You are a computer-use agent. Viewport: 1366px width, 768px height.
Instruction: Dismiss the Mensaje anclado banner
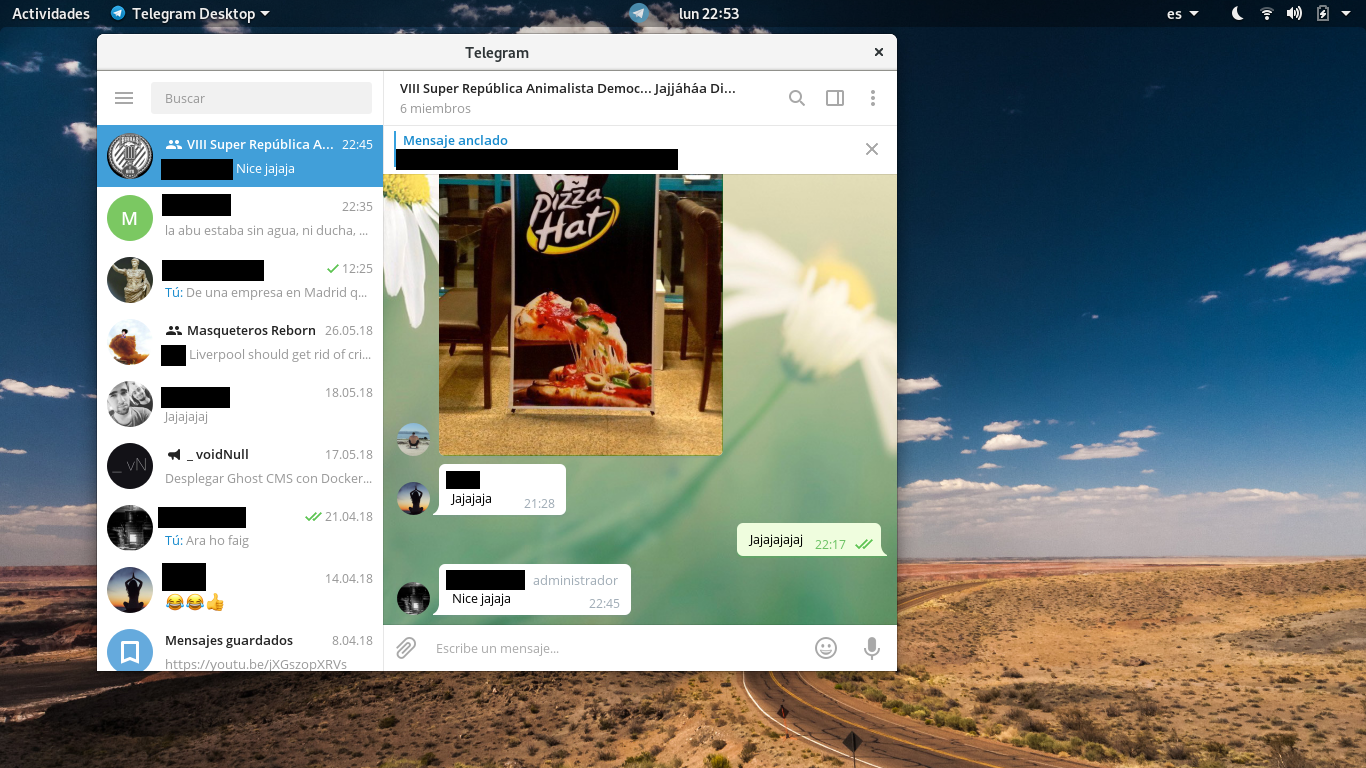871,149
